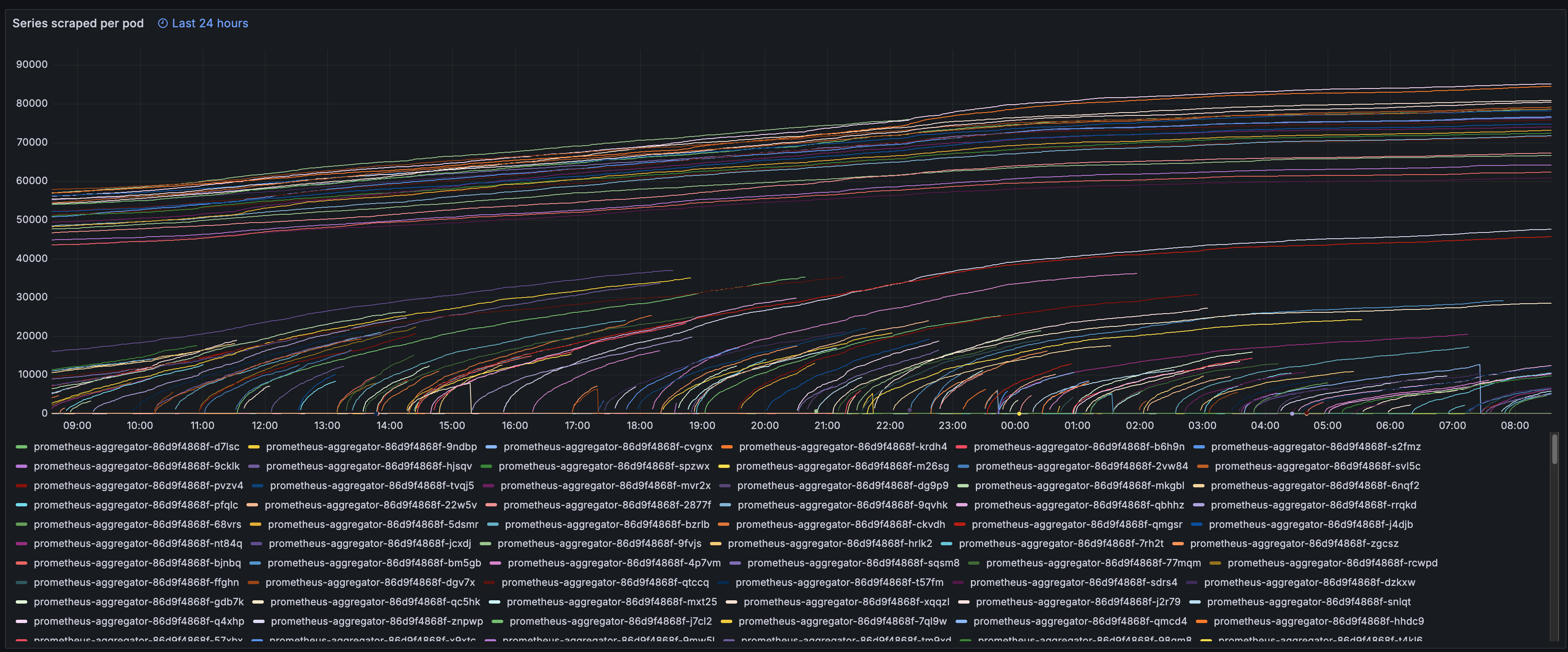This screenshot has width=1568, height=652.
Task: Toggle visibility of pod ending in cvgnx
Action: click(x=608, y=446)
